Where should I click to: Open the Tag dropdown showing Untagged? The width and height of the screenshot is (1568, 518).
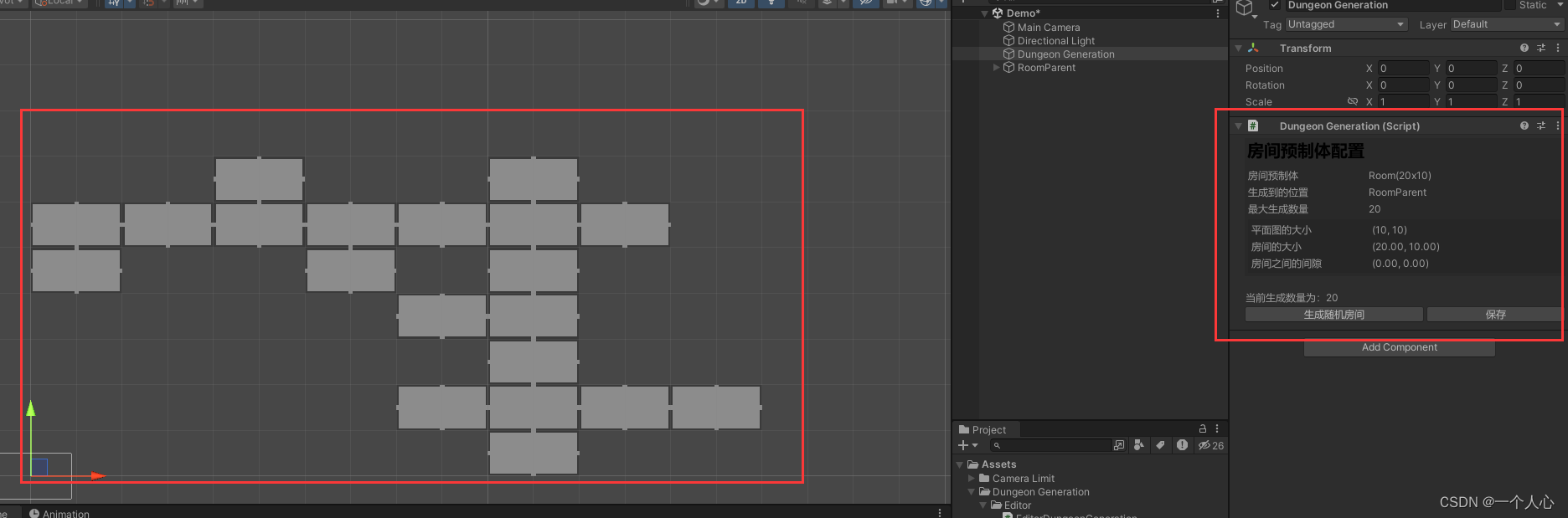pyautogui.click(x=1346, y=24)
